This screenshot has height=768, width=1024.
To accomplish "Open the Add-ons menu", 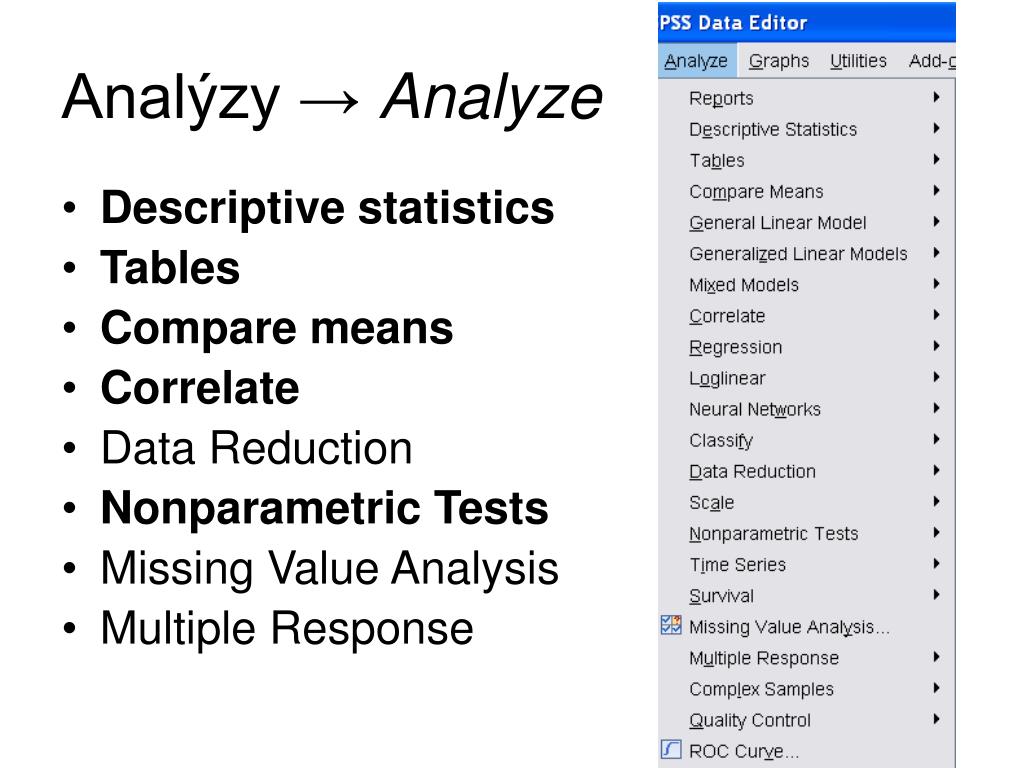I will 932,61.
